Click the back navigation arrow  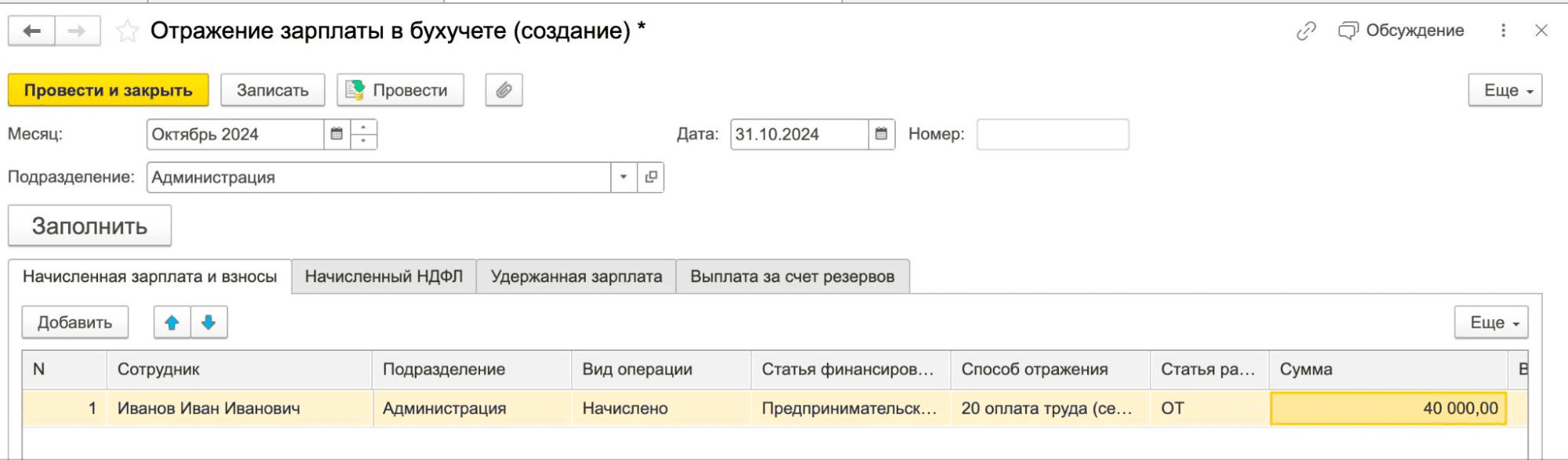click(x=31, y=31)
